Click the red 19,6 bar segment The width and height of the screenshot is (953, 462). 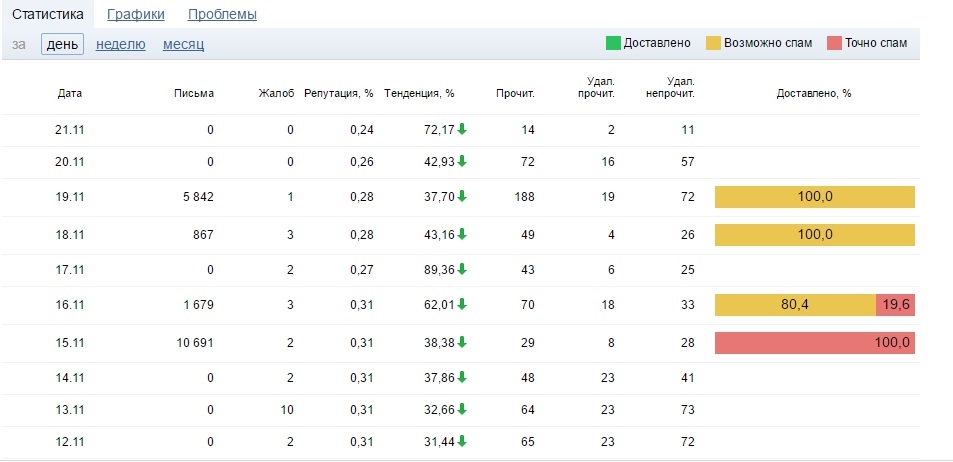tap(895, 305)
